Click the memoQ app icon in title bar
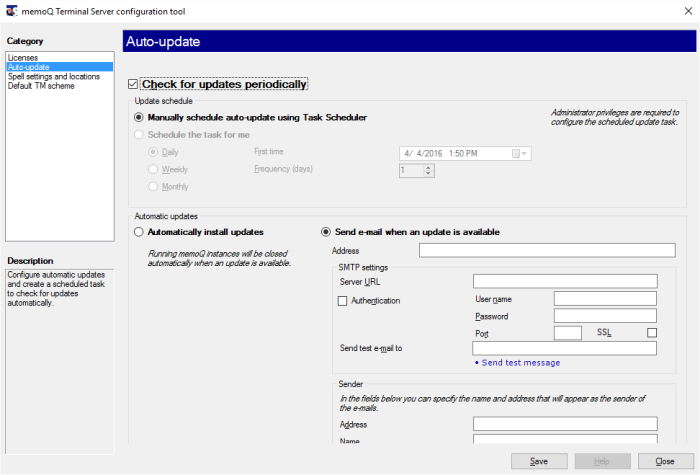The height and width of the screenshot is (475, 700). (11, 10)
